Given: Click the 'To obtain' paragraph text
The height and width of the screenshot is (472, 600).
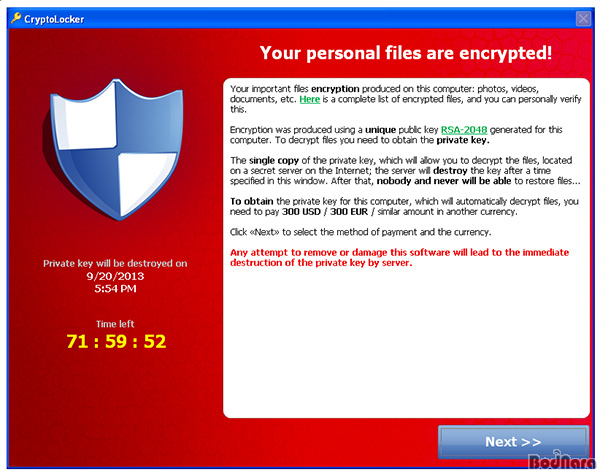Looking at the screenshot, I should click(404, 207).
